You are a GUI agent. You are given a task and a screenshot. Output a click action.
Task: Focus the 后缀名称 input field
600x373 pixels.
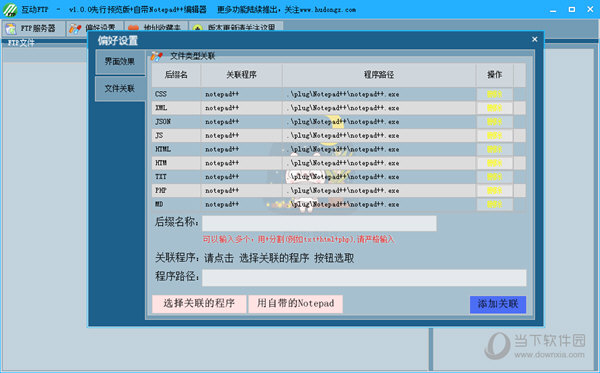click(319, 223)
